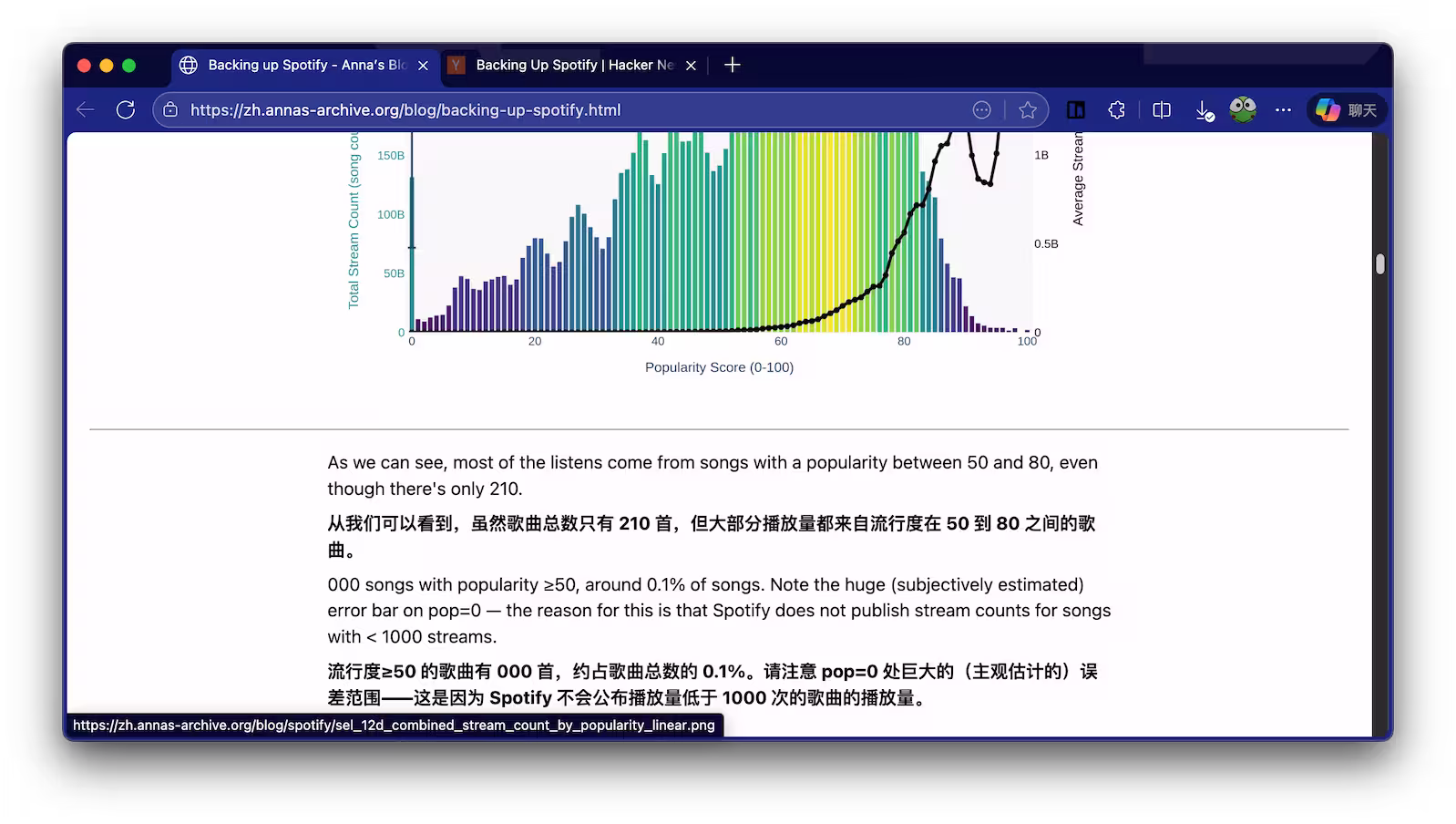The width and height of the screenshot is (1456, 824).
Task: Open site info lock icon in address bar
Action: tap(170, 110)
